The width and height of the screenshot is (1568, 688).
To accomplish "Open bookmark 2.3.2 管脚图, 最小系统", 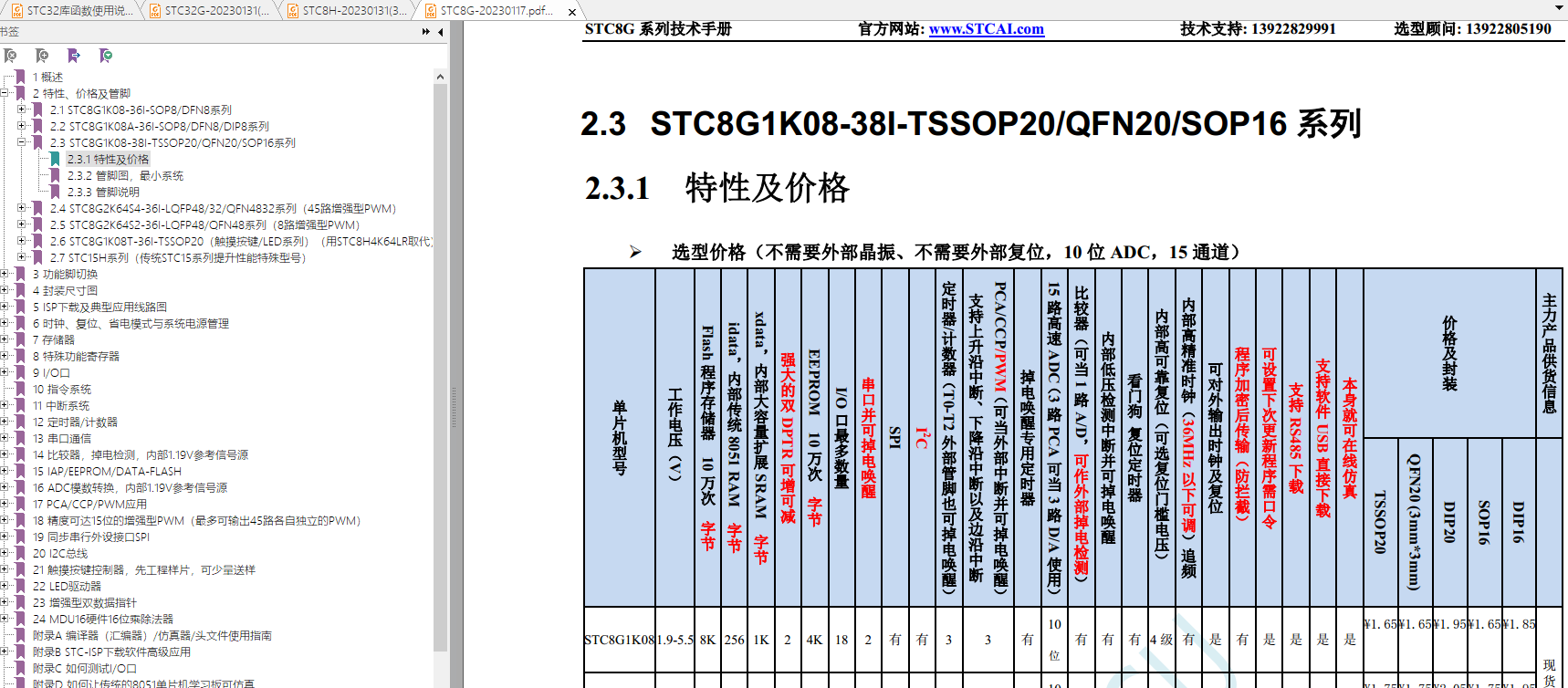I will click(125, 175).
